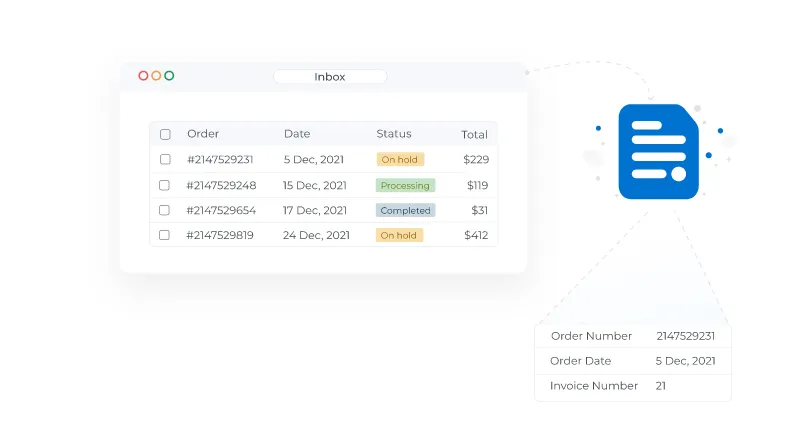Click the Completed status badge

point(406,210)
